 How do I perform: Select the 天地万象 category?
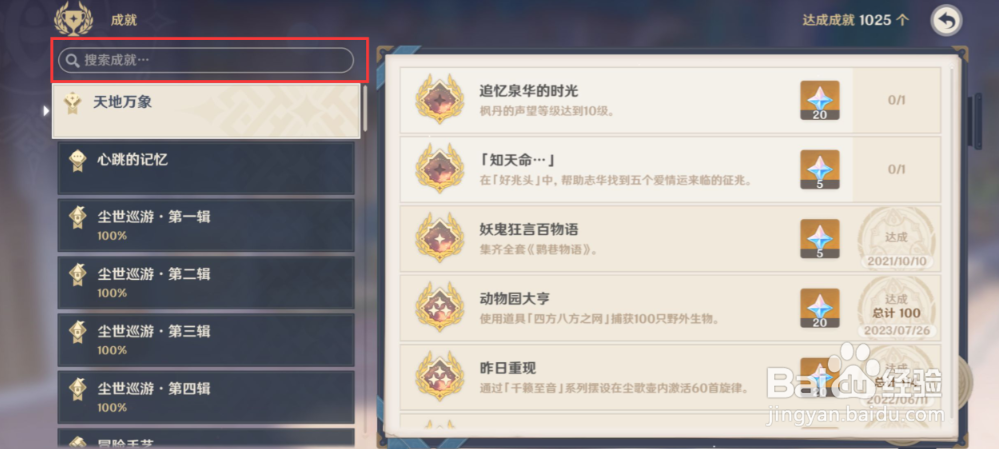point(206,111)
